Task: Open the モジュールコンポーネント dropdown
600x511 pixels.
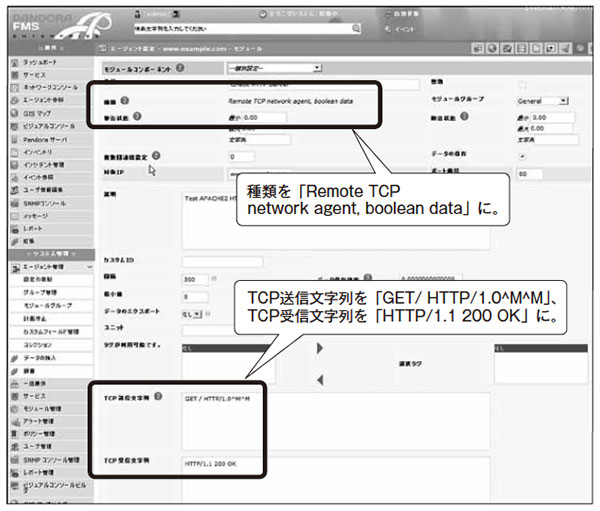Action: 274,69
